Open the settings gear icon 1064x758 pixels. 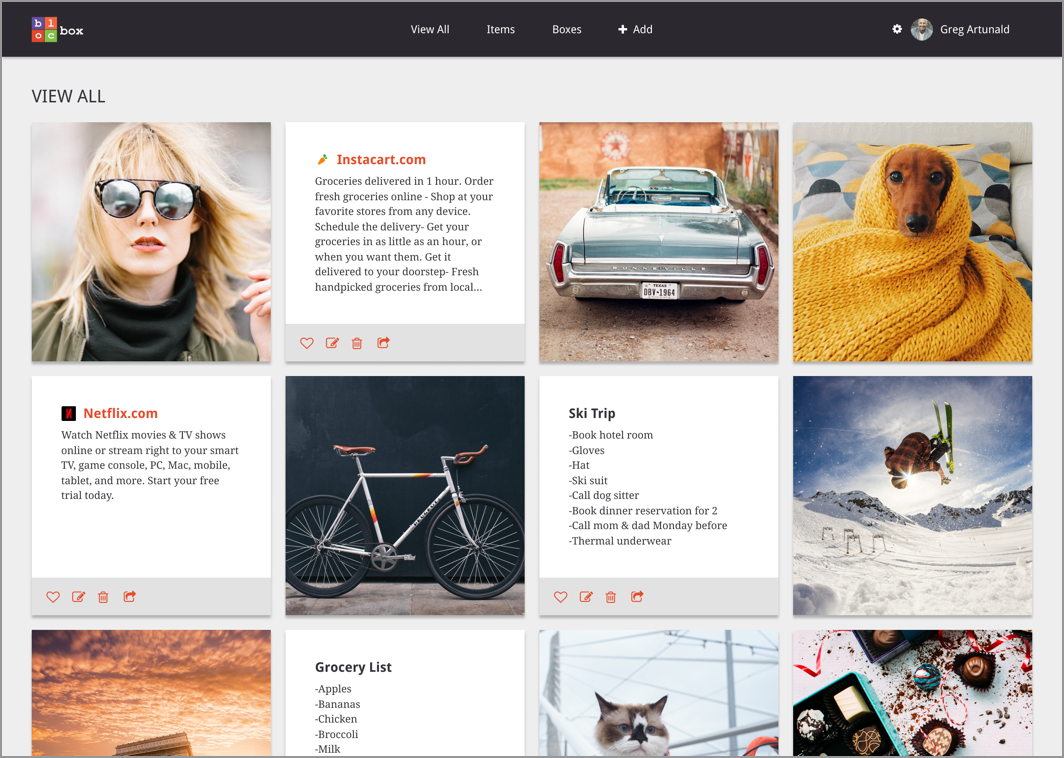coord(897,29)
